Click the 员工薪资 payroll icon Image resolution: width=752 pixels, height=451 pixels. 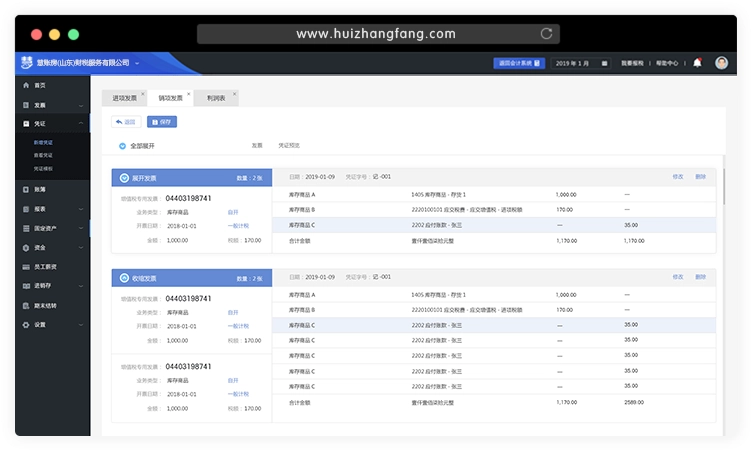click(26, 267)
